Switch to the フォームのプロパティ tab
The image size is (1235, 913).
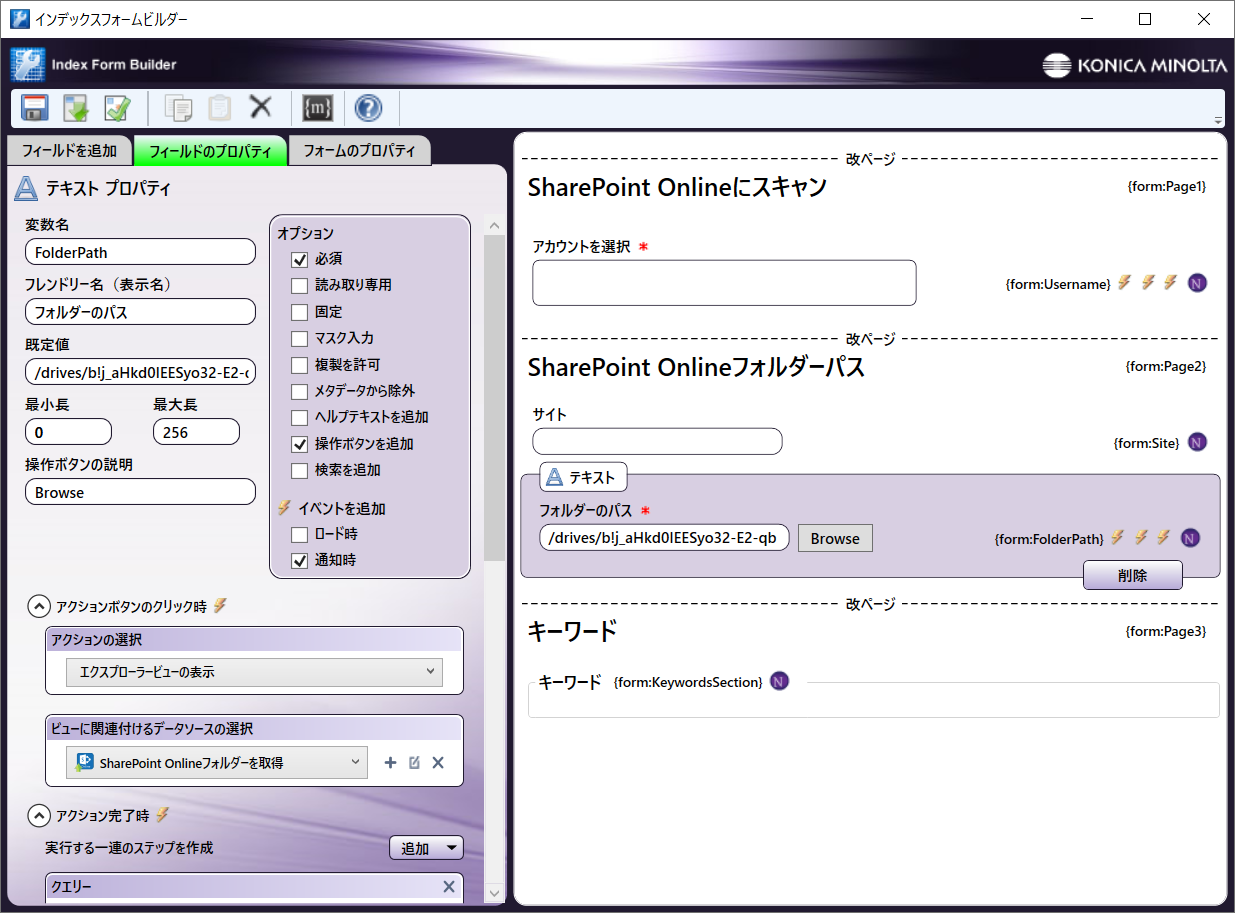359,151
